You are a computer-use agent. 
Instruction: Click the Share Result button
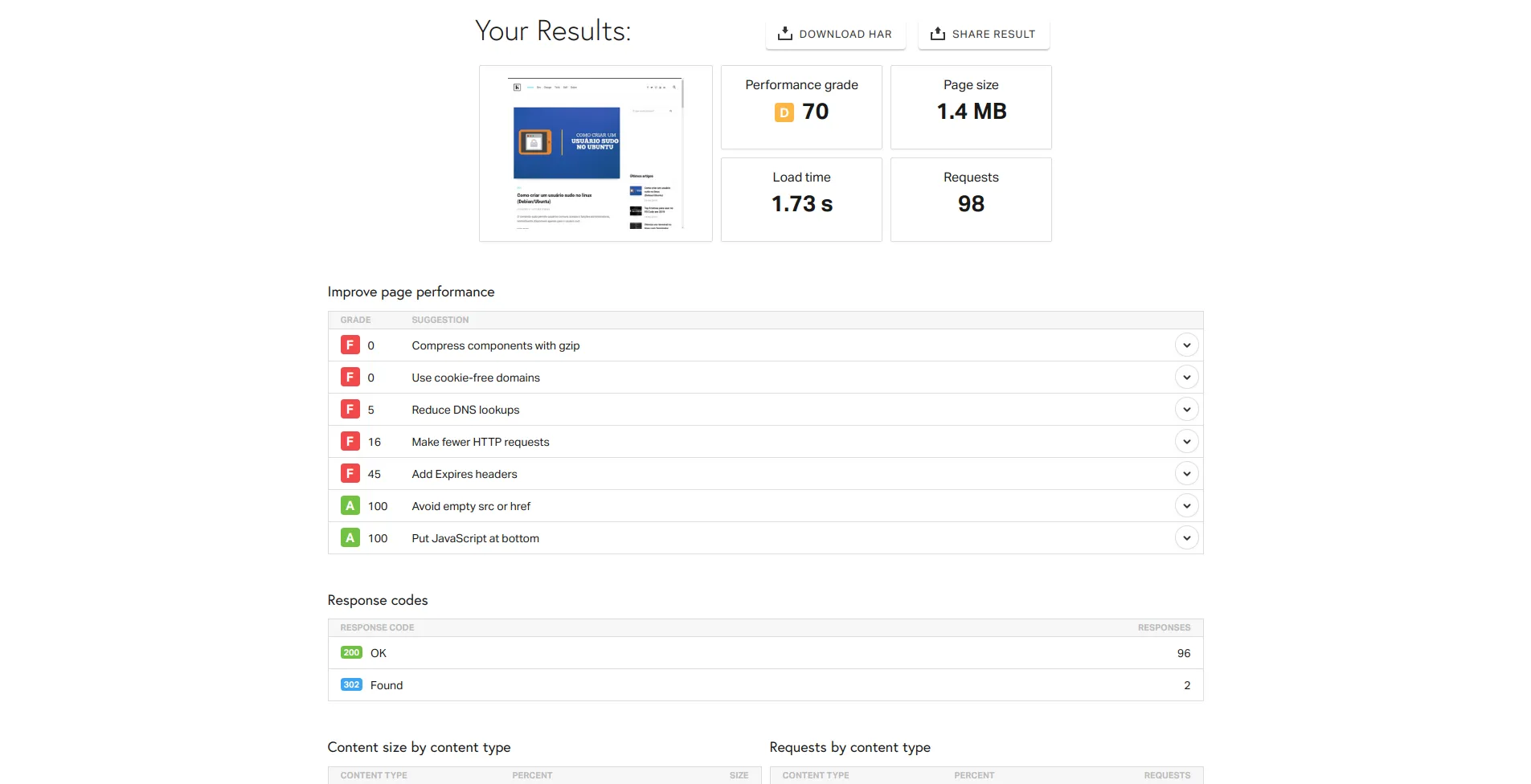(x=984, y=34)
